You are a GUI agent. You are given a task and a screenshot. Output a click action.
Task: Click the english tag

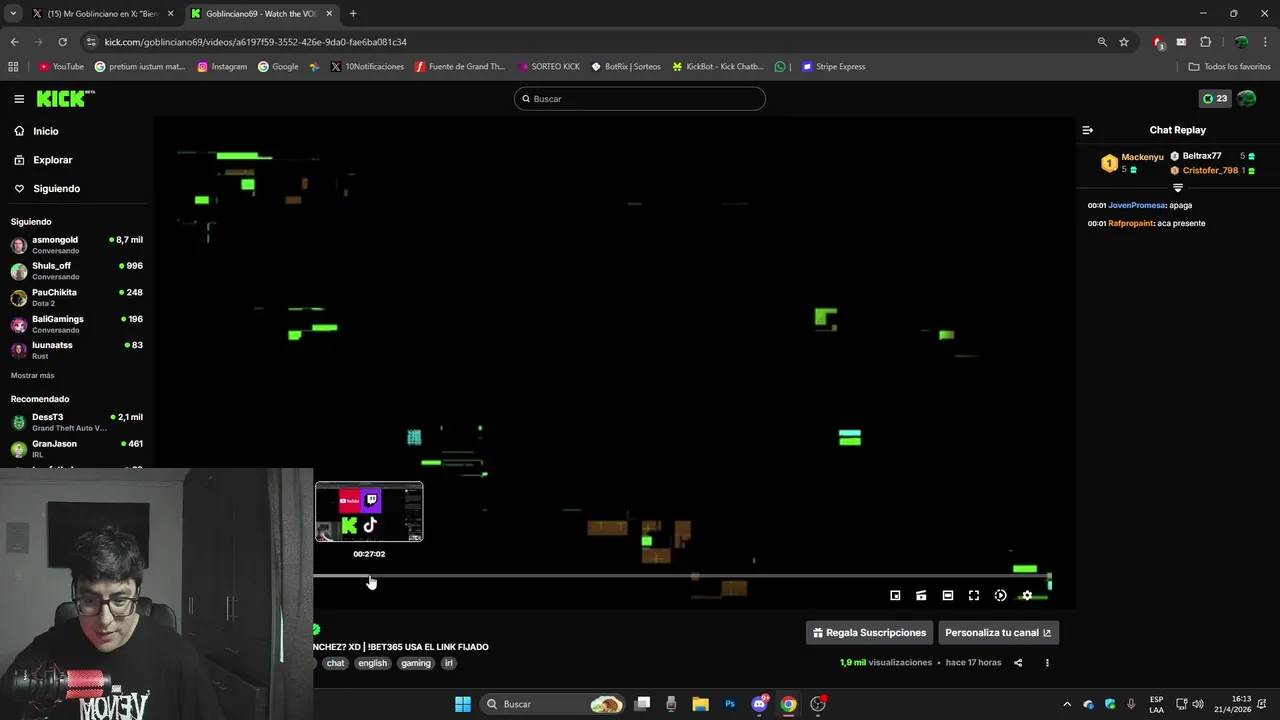point(372,663)
